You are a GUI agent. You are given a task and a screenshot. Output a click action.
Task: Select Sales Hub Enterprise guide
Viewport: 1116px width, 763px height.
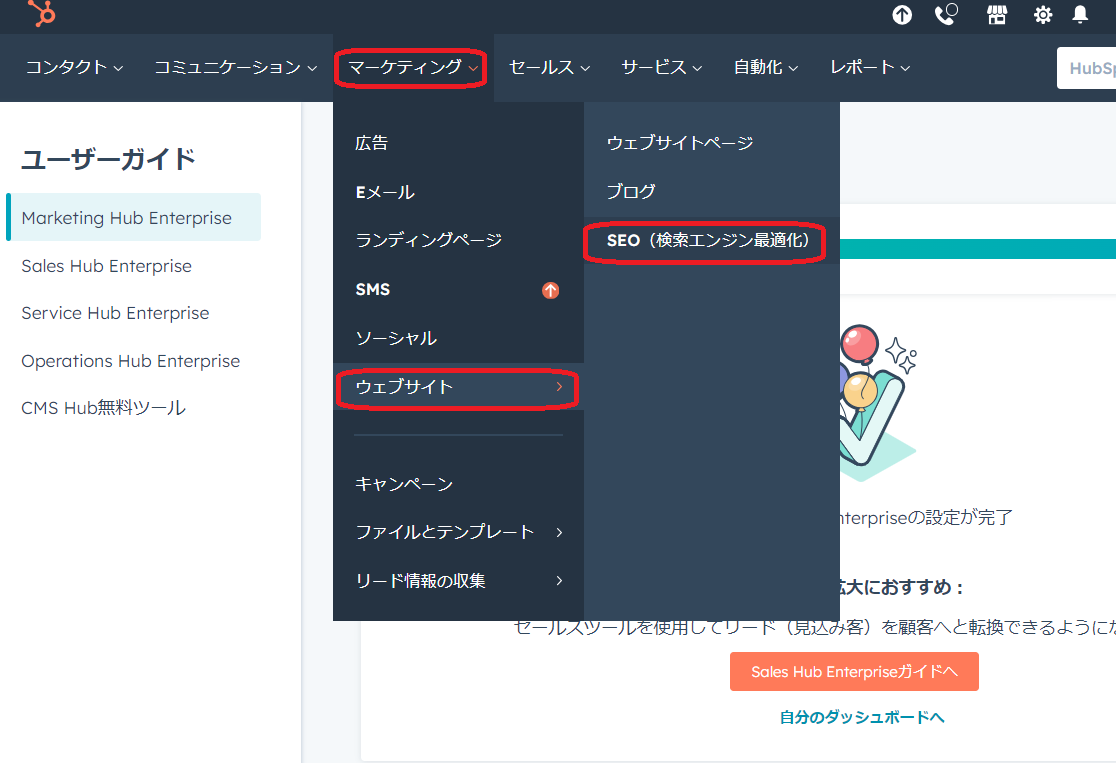pyautogui.click(x=107, y=265)
